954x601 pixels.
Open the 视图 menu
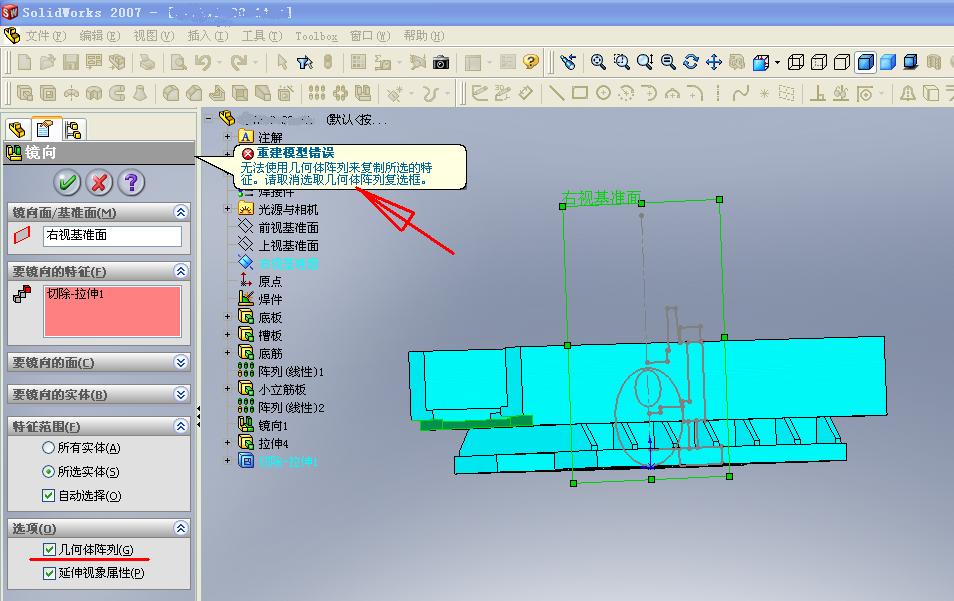click(x=154, y=36)
